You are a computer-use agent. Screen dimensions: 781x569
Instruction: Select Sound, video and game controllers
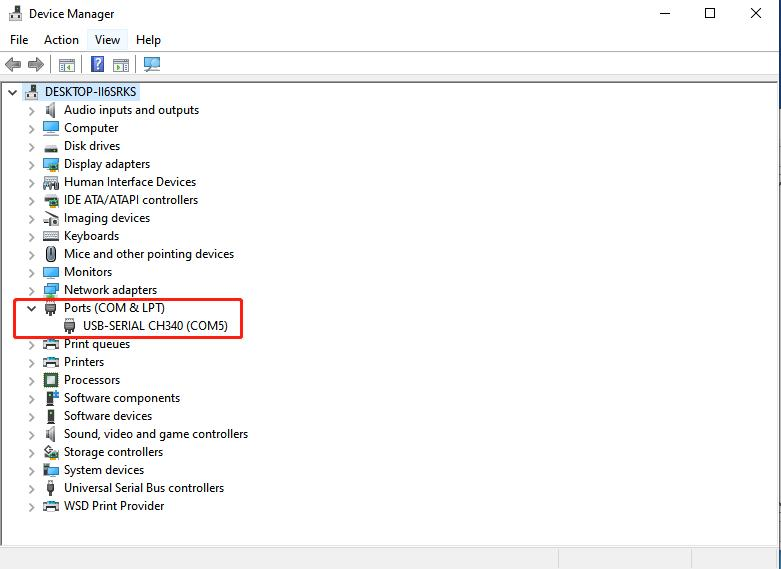pos(156,434)
